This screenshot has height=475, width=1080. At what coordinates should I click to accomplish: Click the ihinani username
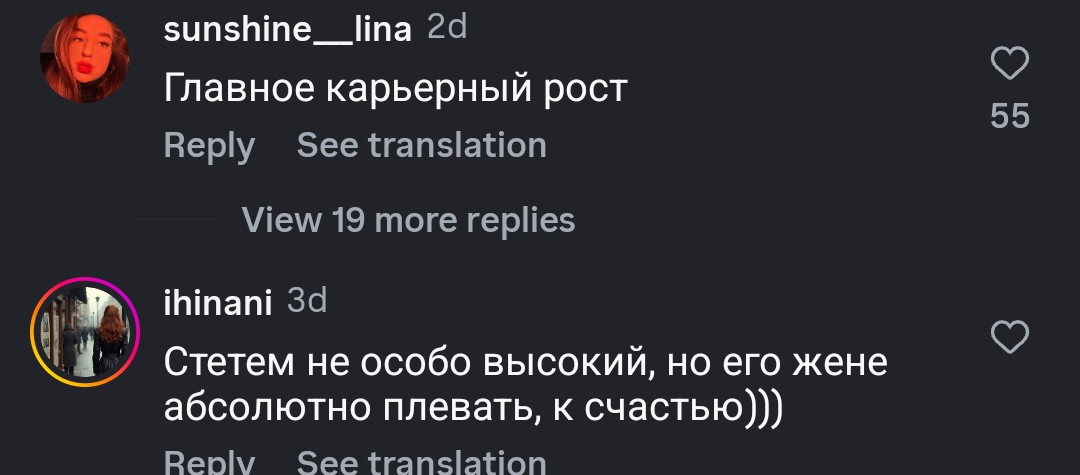click(x=217, y=301)
